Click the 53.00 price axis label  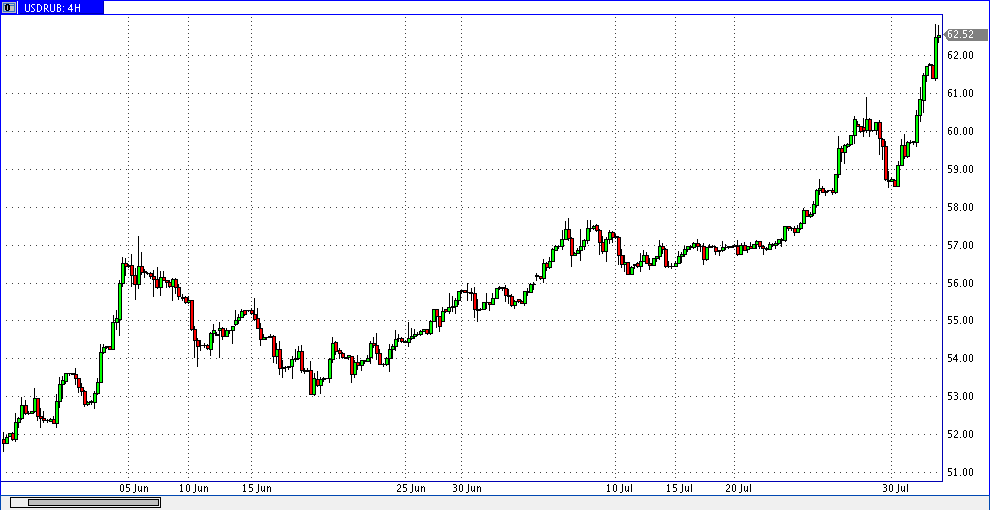(960, 396)
